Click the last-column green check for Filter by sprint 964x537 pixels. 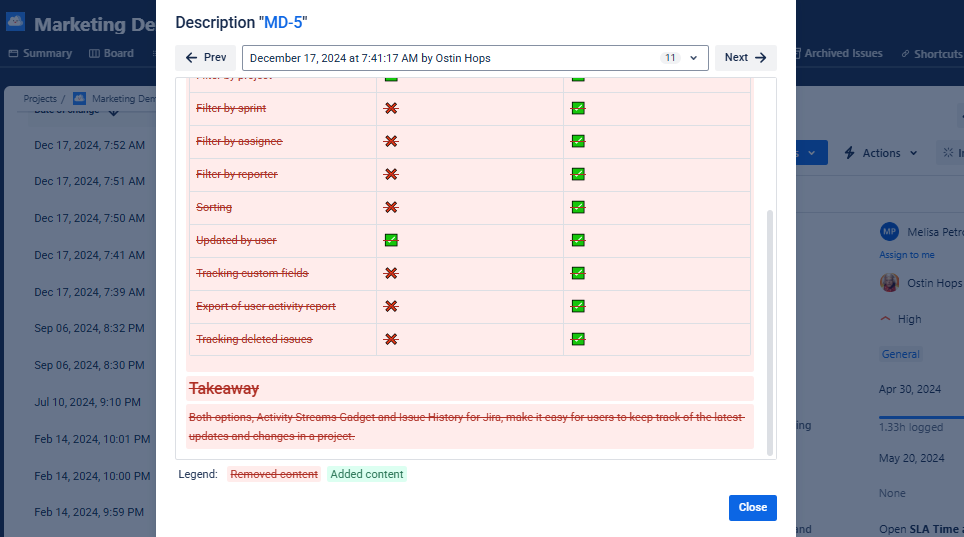[578, 108]
